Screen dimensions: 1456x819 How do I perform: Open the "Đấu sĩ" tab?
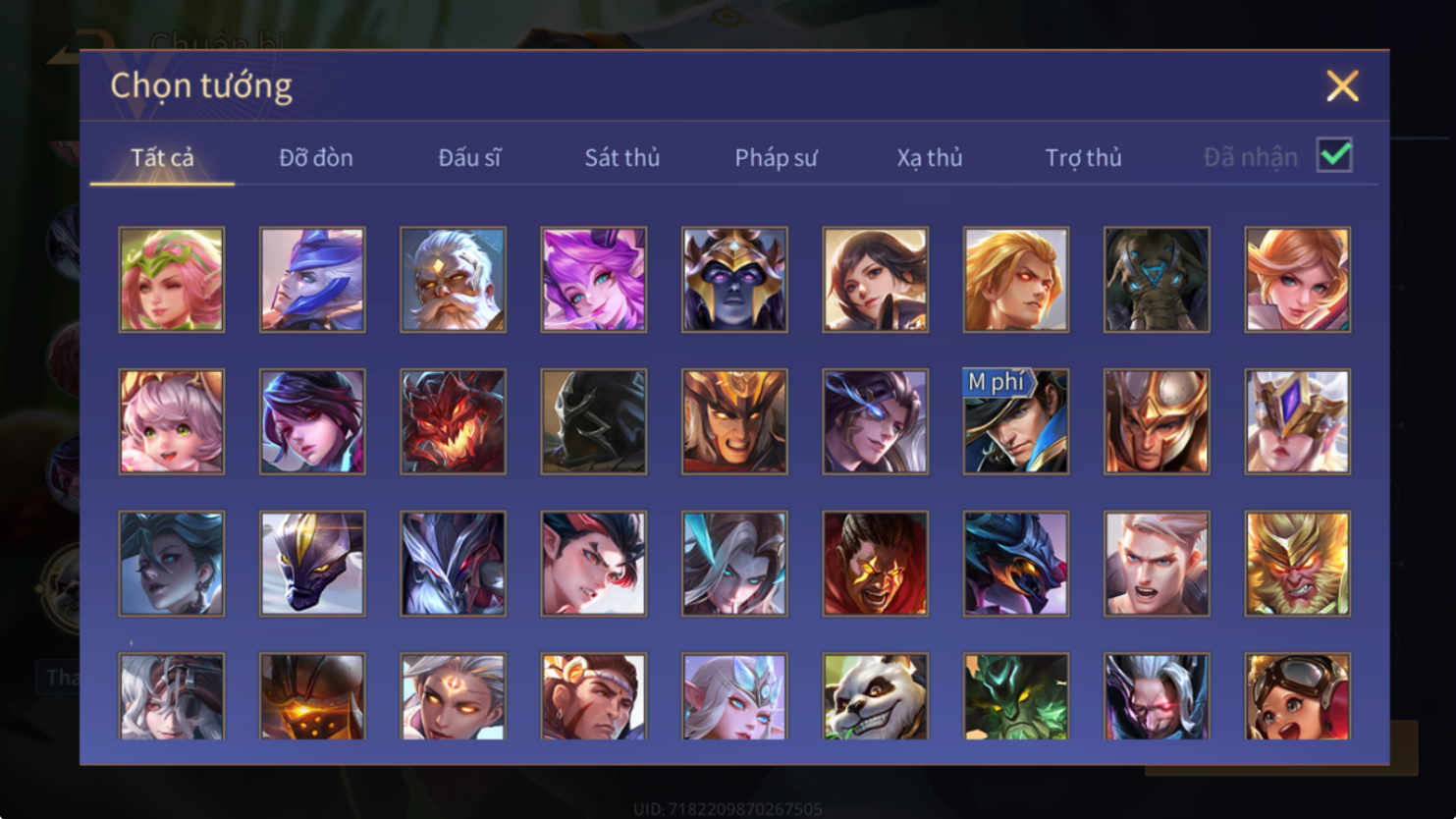(x=469, y=157)
